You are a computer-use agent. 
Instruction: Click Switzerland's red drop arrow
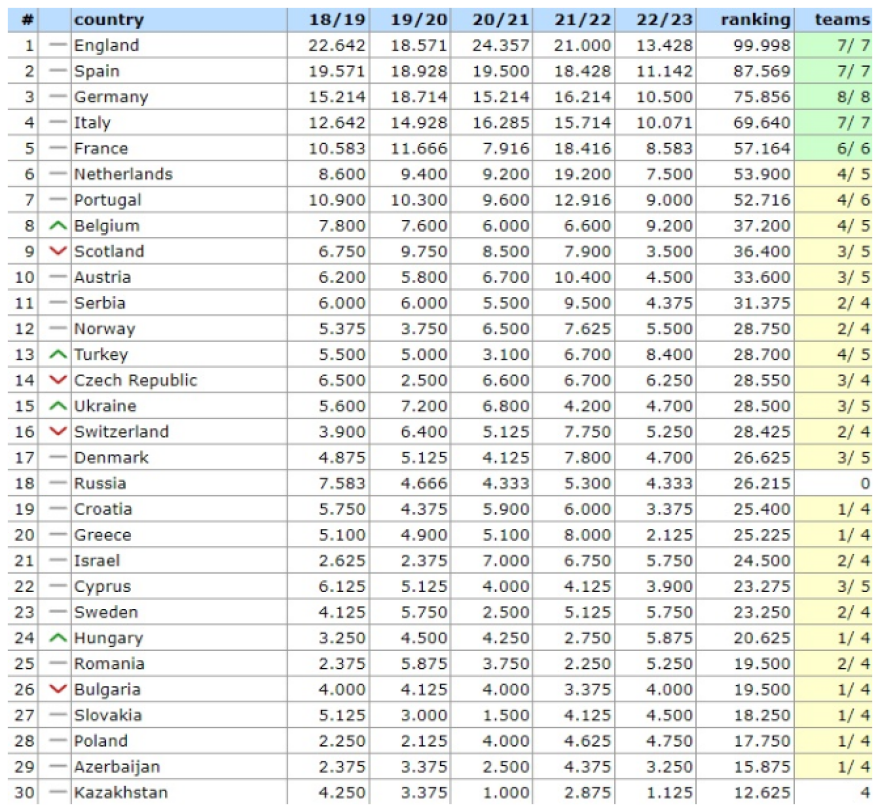pos(60,432)
